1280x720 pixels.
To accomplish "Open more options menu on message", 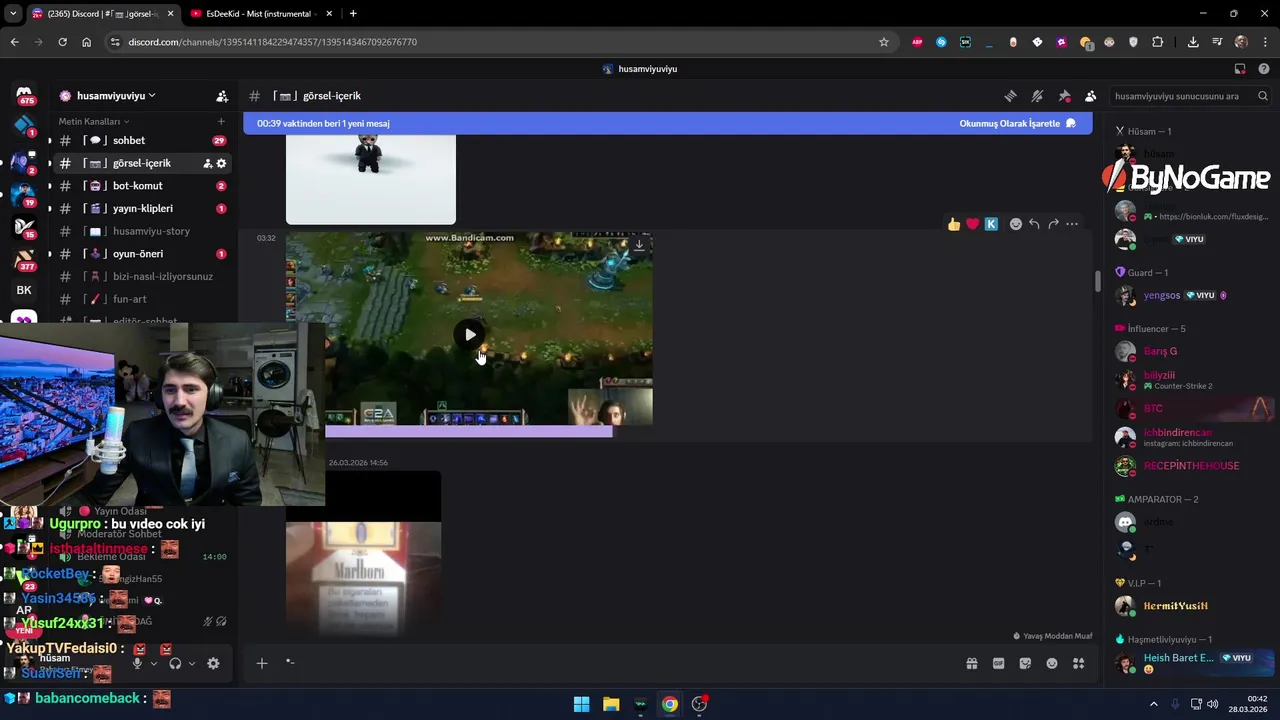I will coord(1072,224).
